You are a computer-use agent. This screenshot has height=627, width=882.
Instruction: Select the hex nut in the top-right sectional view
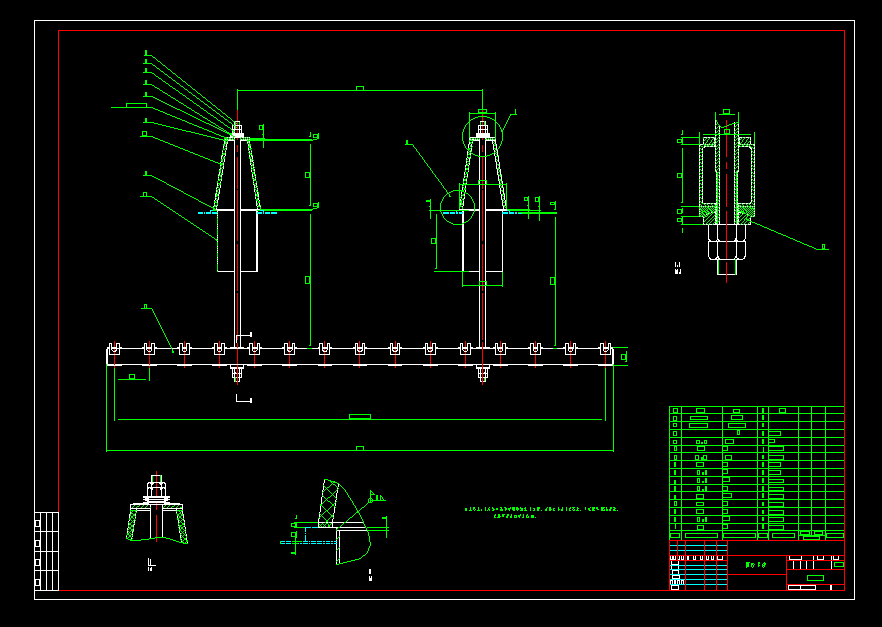pos(727,242)
